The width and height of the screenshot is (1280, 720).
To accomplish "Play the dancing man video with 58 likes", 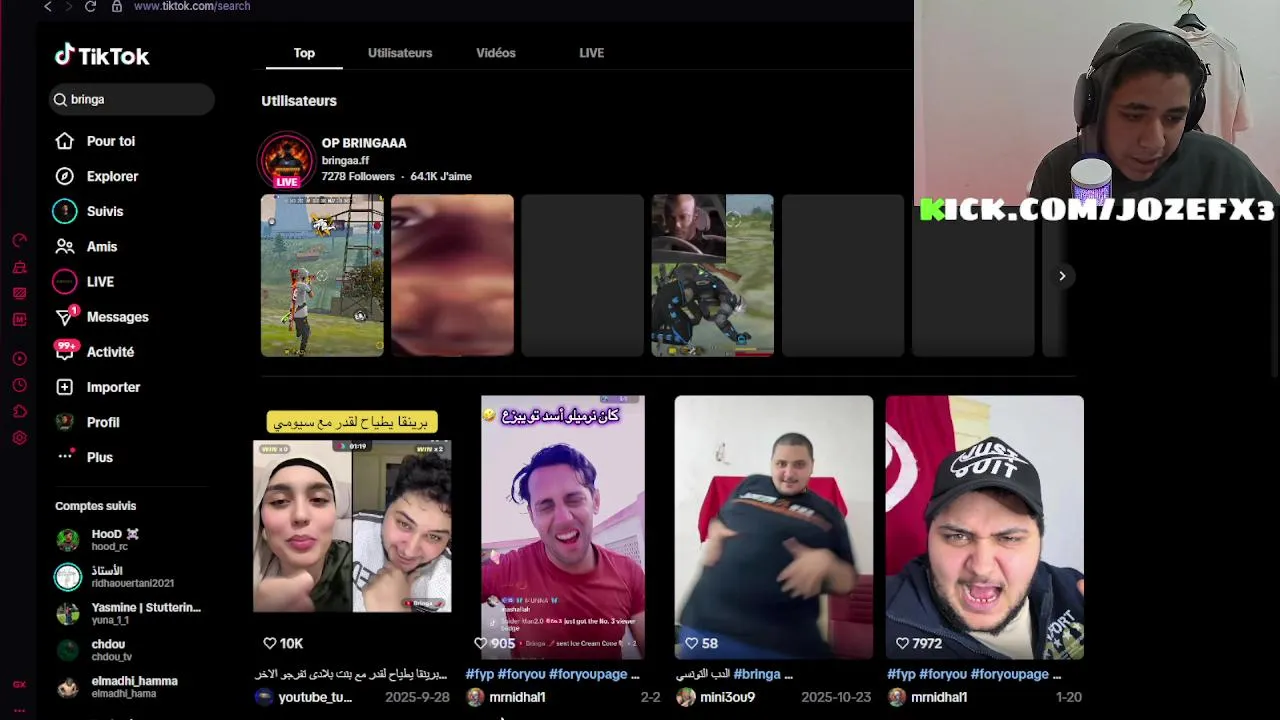I will point(774,527).
